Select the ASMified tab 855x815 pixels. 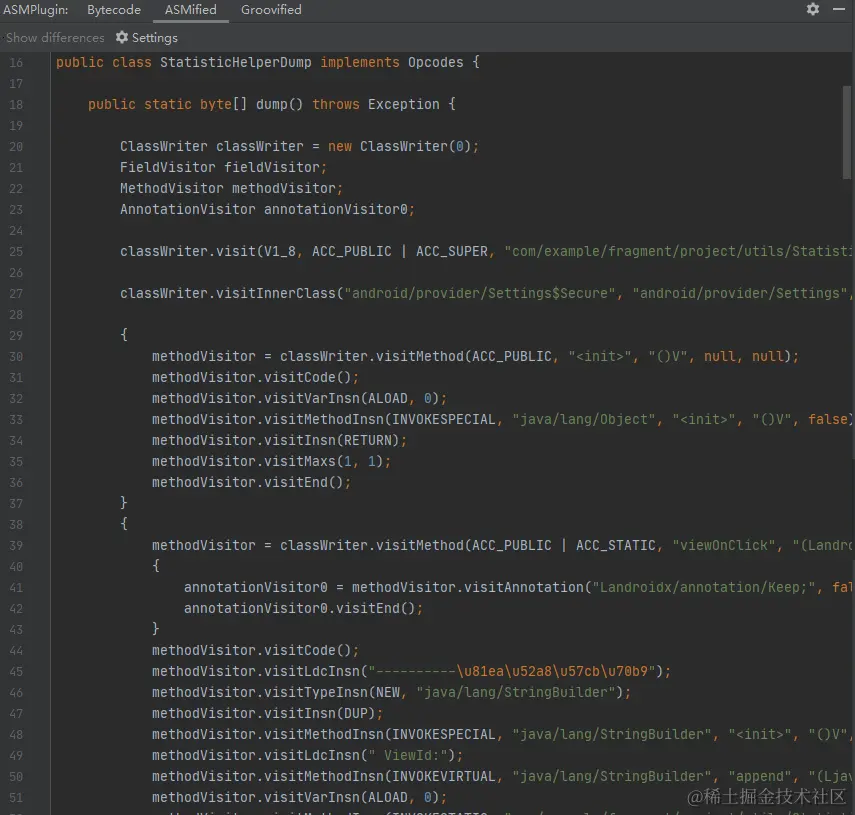(x=190, y=9)
